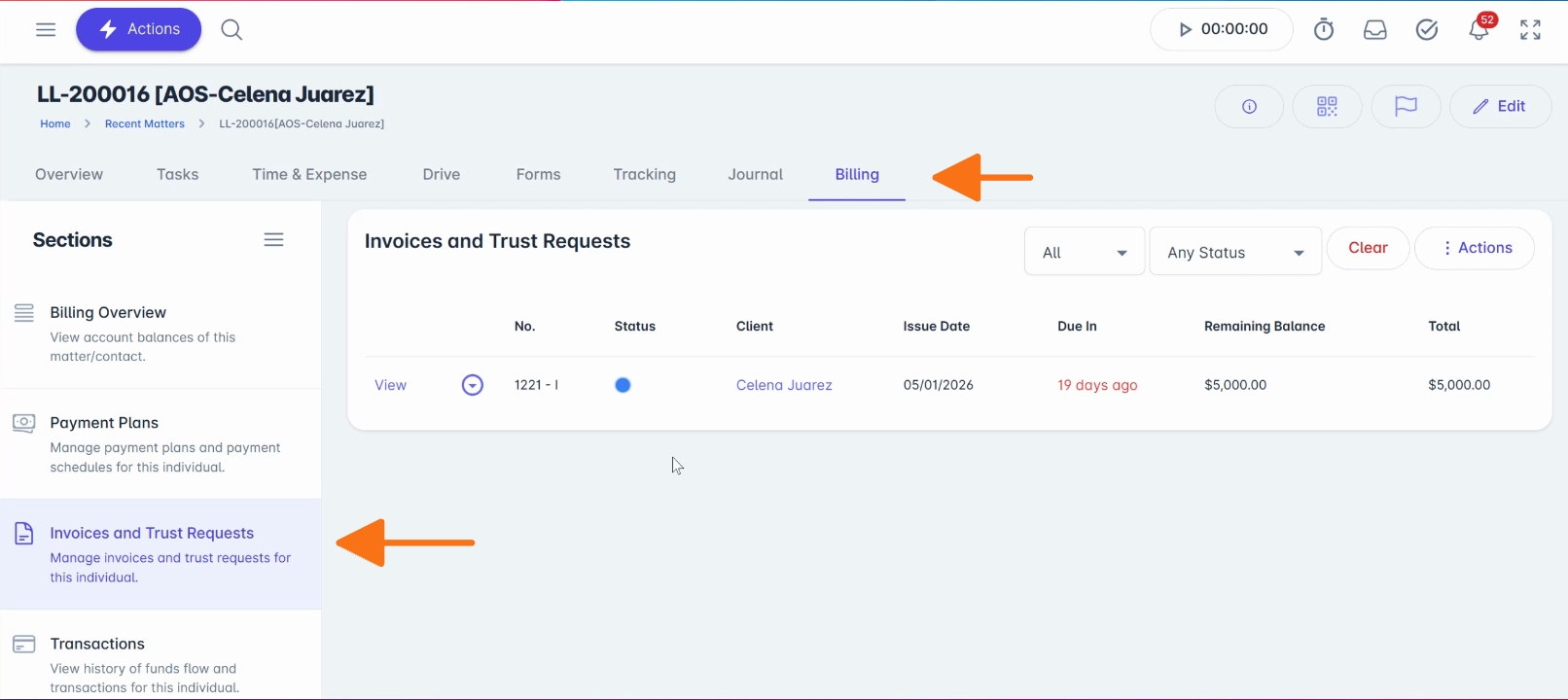The height and width of the screenshot is (700, 1568).
Task: Switch to the Overview tab
Action: [x=69, y=174]
